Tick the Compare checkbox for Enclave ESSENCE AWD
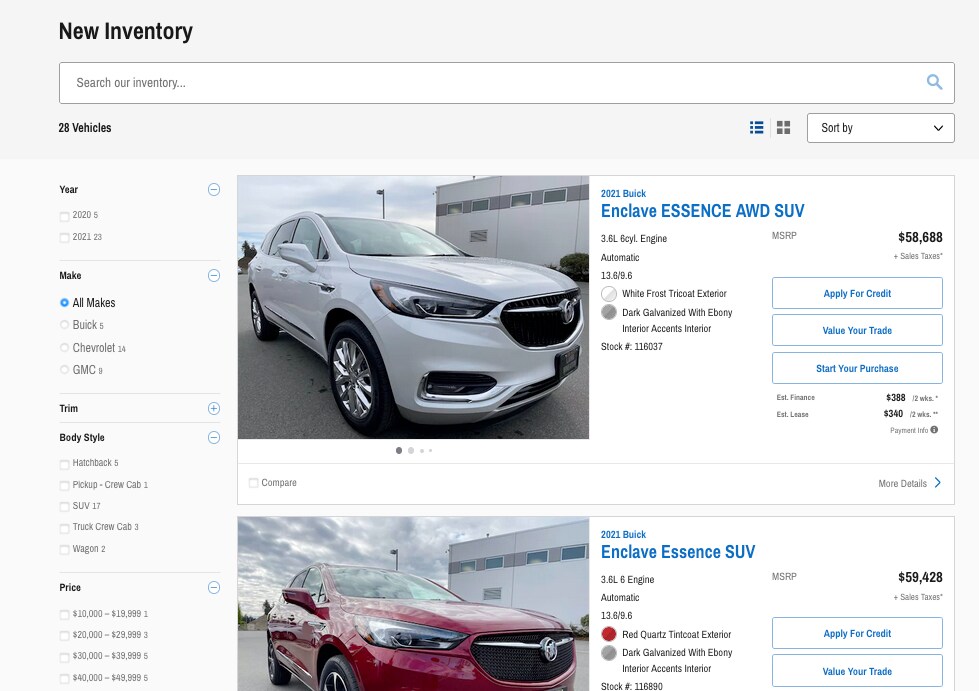Image resolution: width=979 pixels, height=691 pixels. tap(253, 483)
